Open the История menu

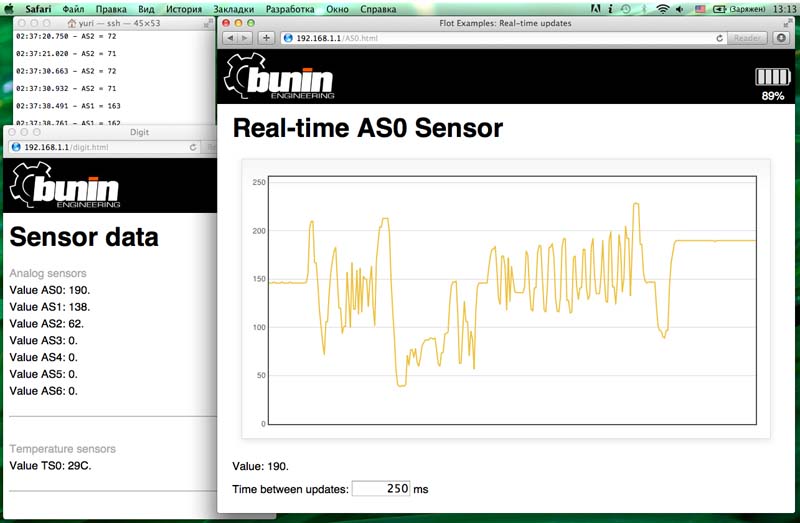pos(184,9)
